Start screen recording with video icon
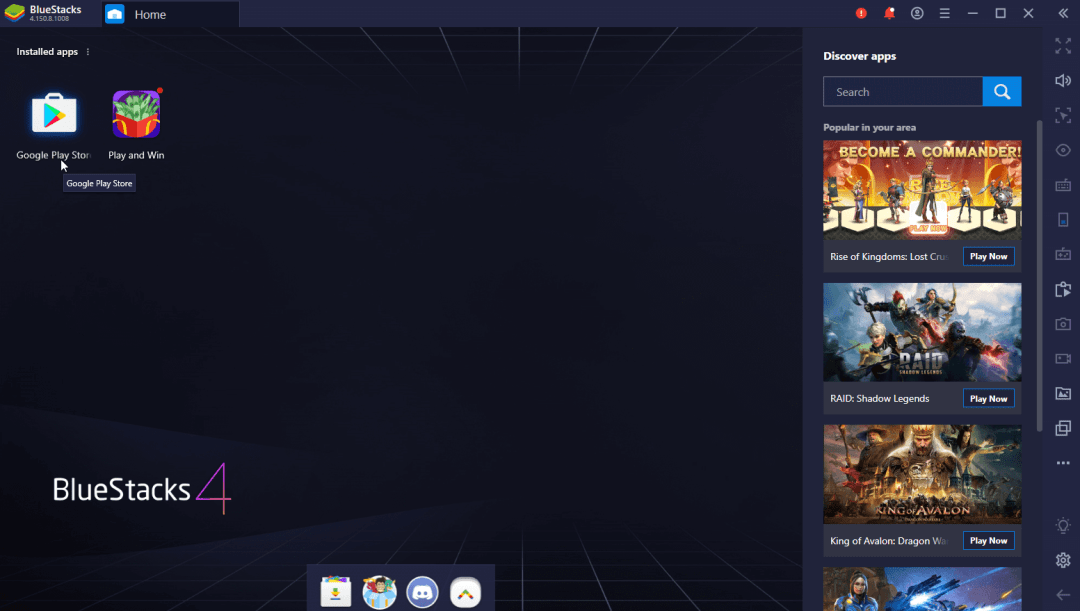Viewport: 1080px width, 611px height. pyautogui.click(x=1063, y=358)
